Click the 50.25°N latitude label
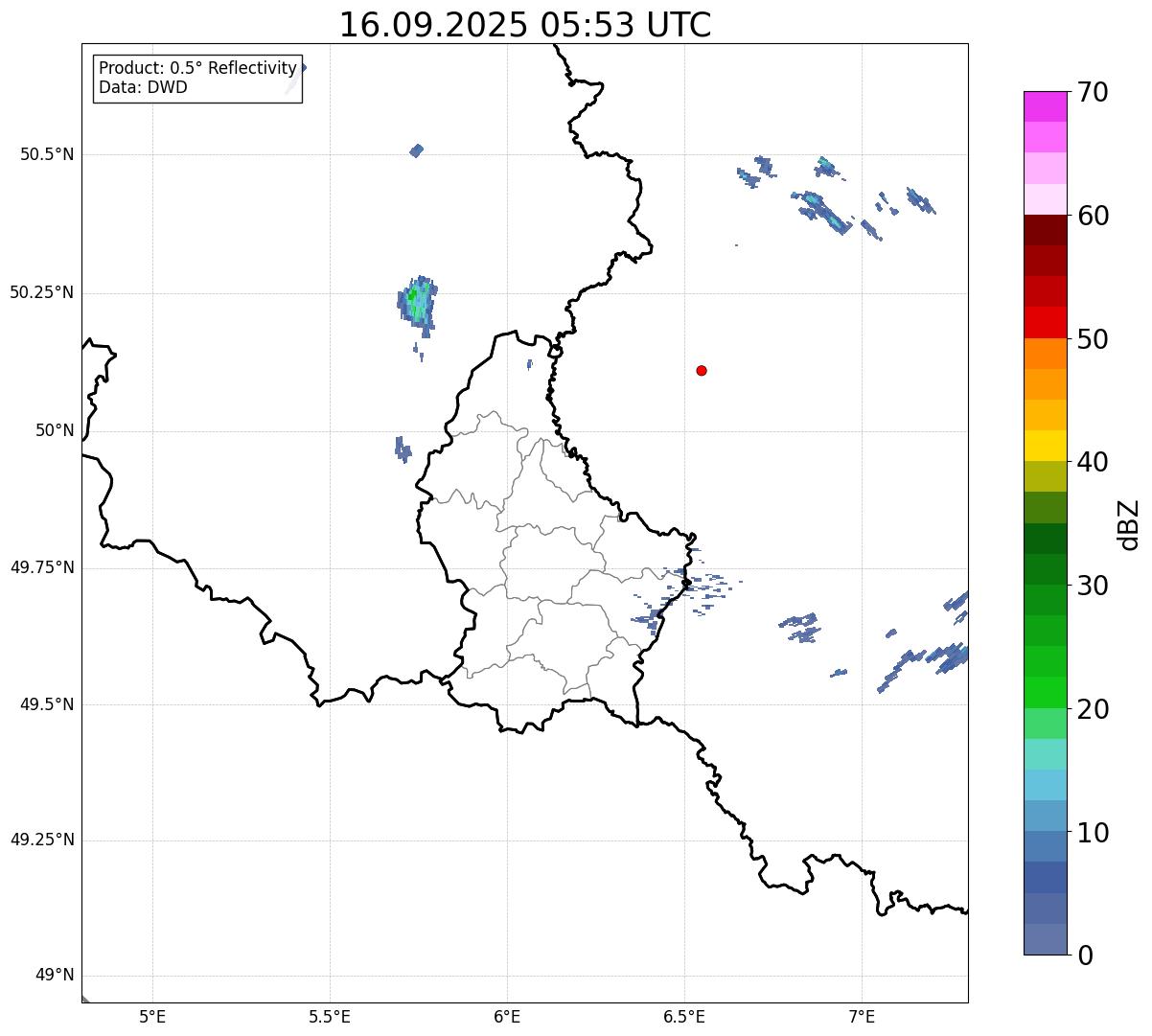The height and width of the screenshot is (1036, 1152). (42, 292)
